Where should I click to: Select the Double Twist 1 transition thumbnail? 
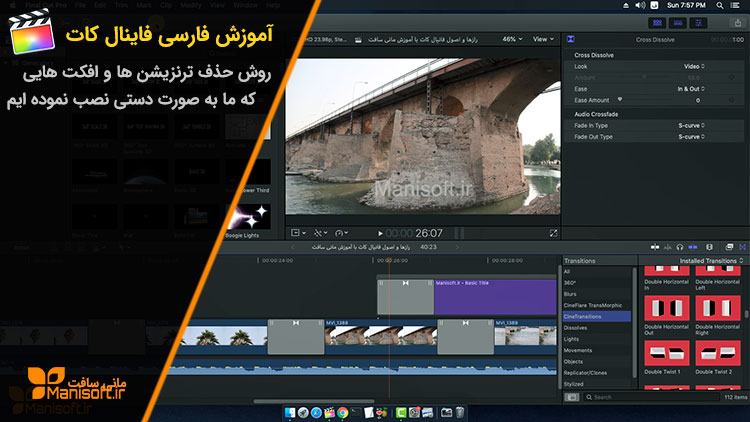pos(667,353)
